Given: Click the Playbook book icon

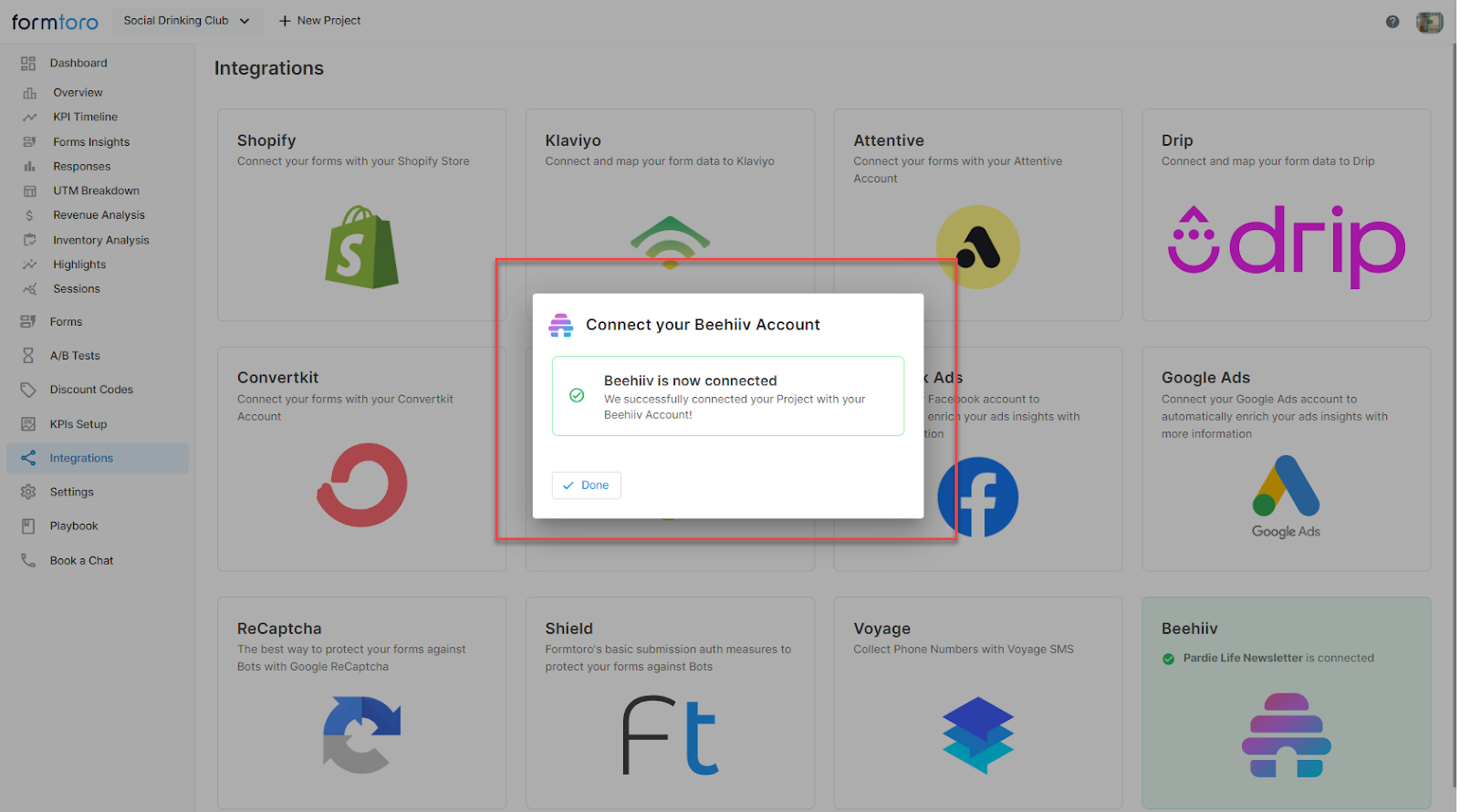Looking at the screenshot, I should click(28, 526).
